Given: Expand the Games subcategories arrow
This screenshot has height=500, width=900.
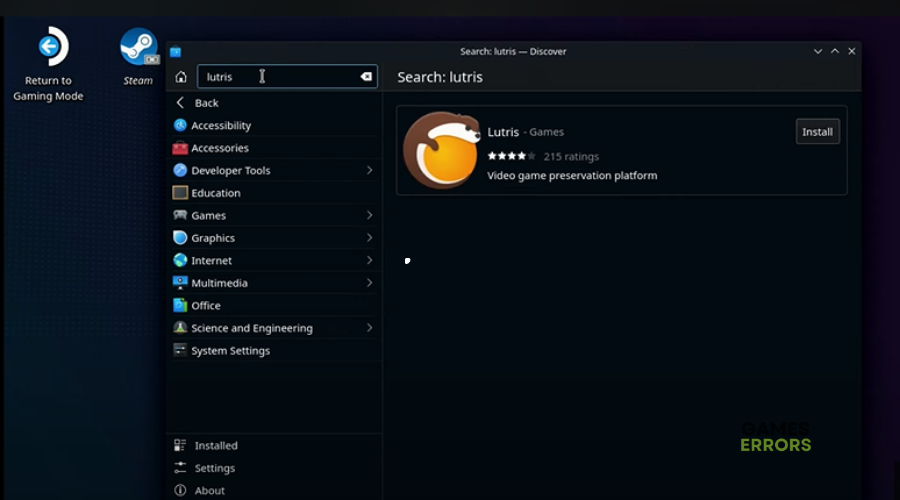Looking at the screenshot, I should [370, 215].
